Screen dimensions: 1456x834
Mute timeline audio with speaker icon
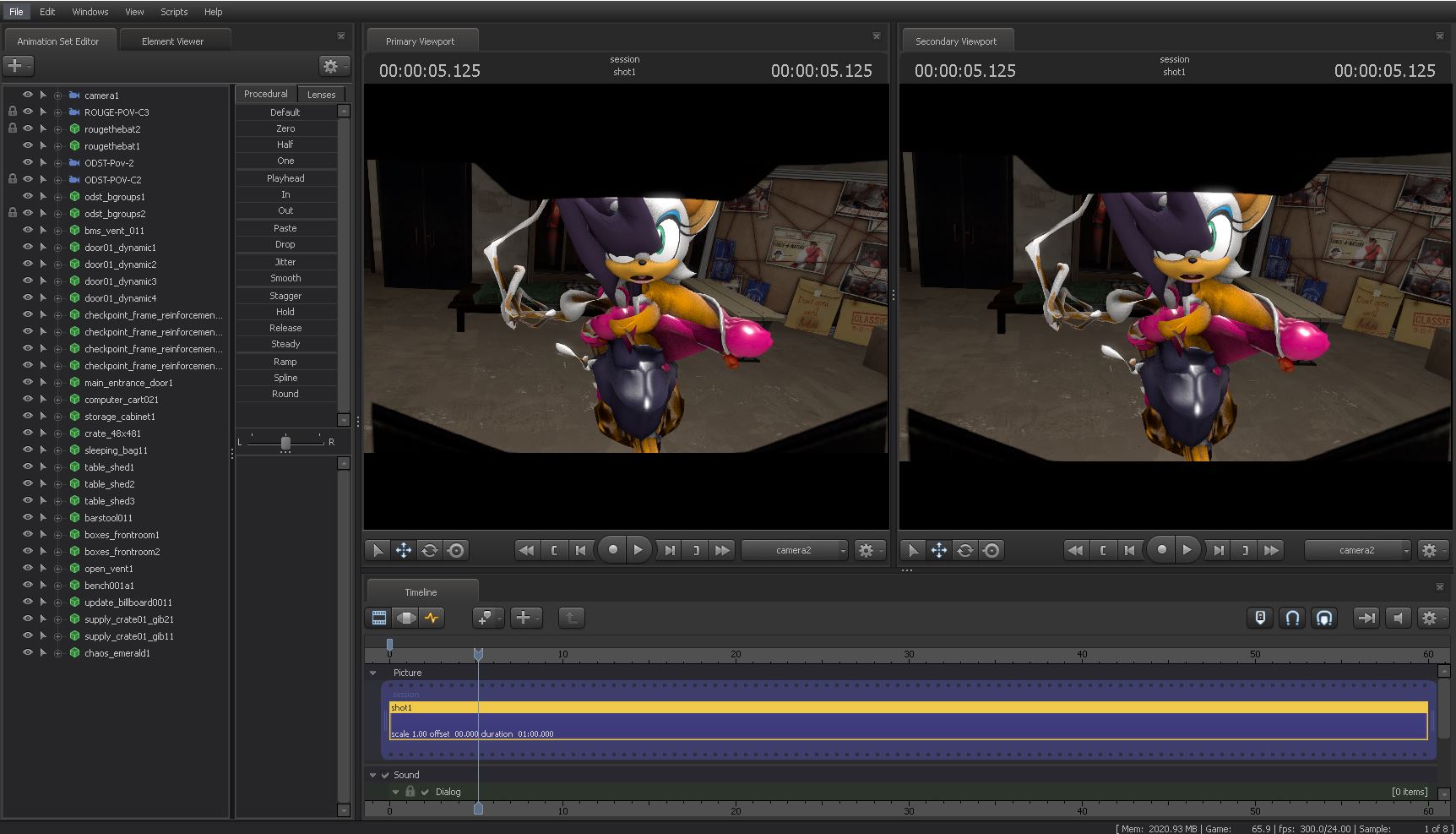(1398, 618)
